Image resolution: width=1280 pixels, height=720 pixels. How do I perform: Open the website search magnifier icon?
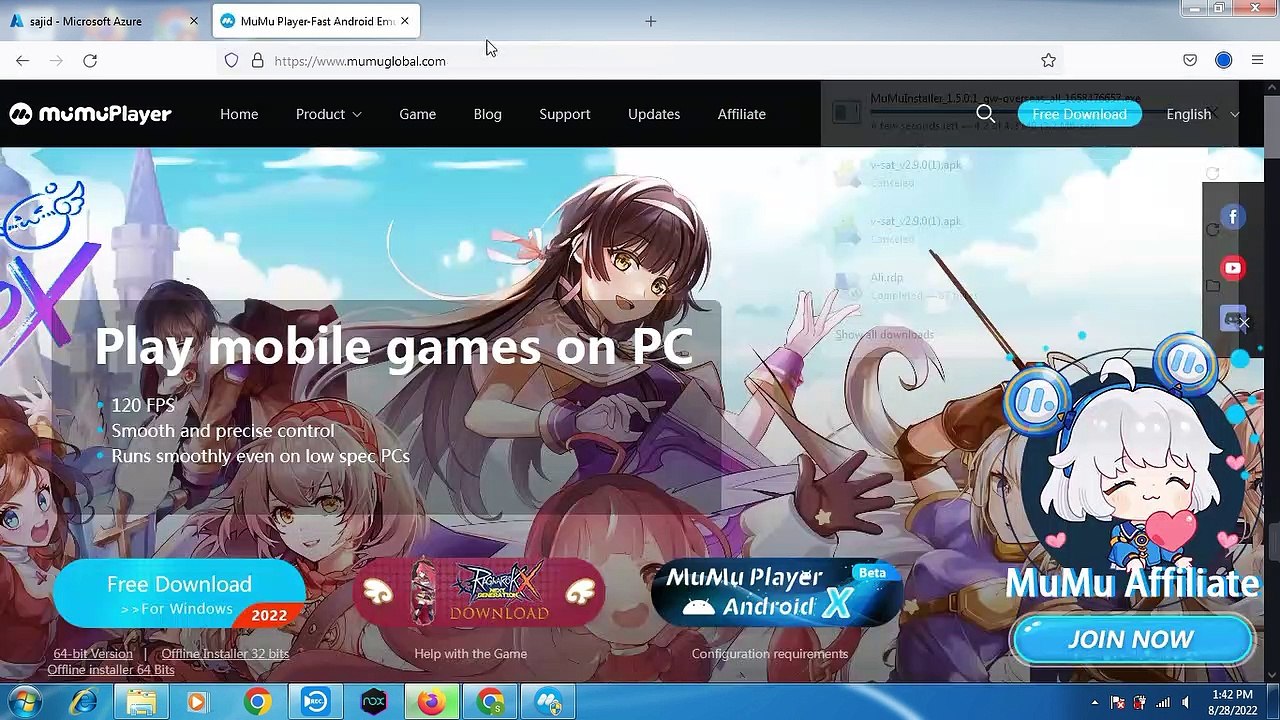(985, 114)
